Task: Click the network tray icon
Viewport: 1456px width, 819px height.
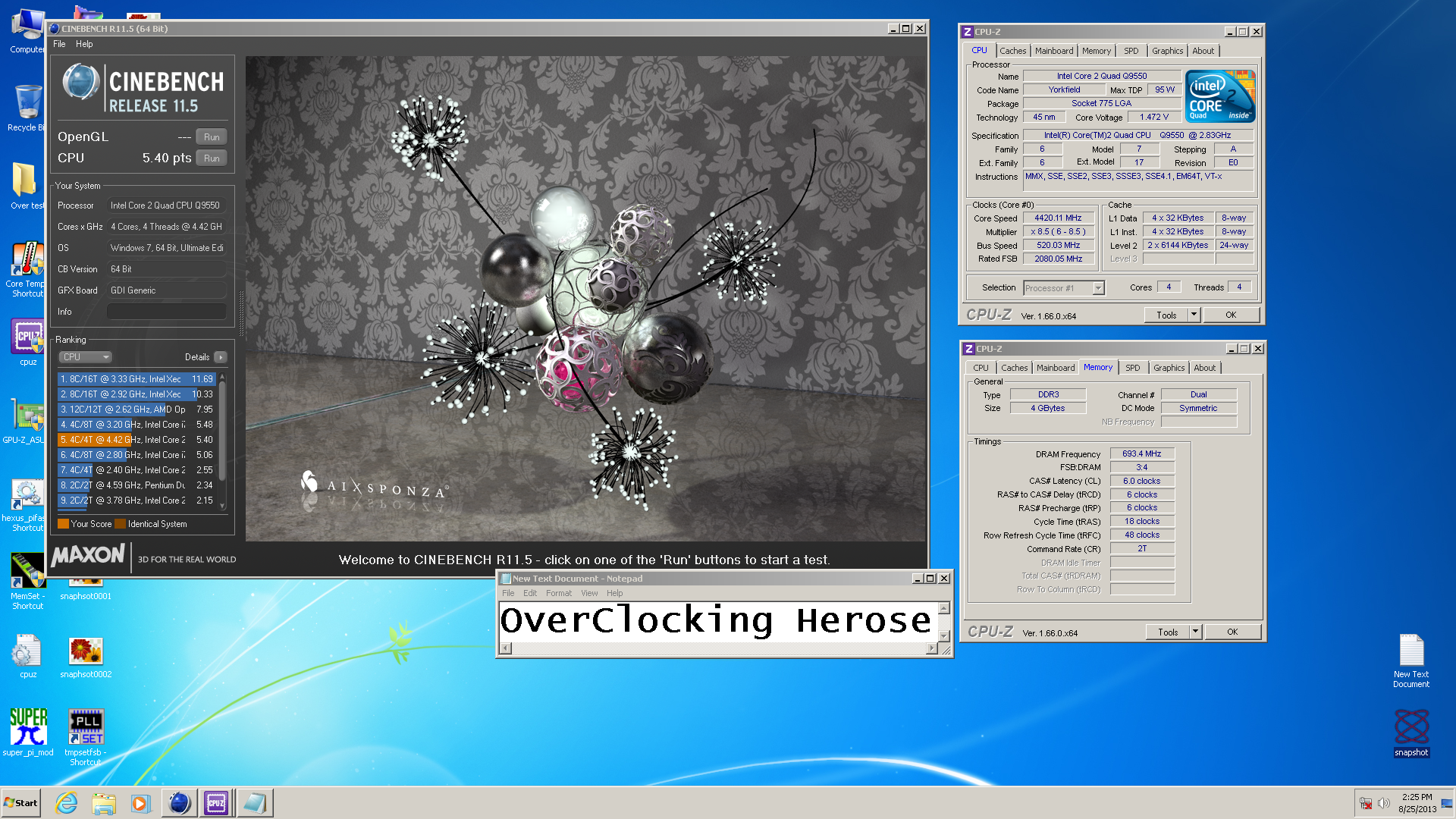Action: 1366,803
